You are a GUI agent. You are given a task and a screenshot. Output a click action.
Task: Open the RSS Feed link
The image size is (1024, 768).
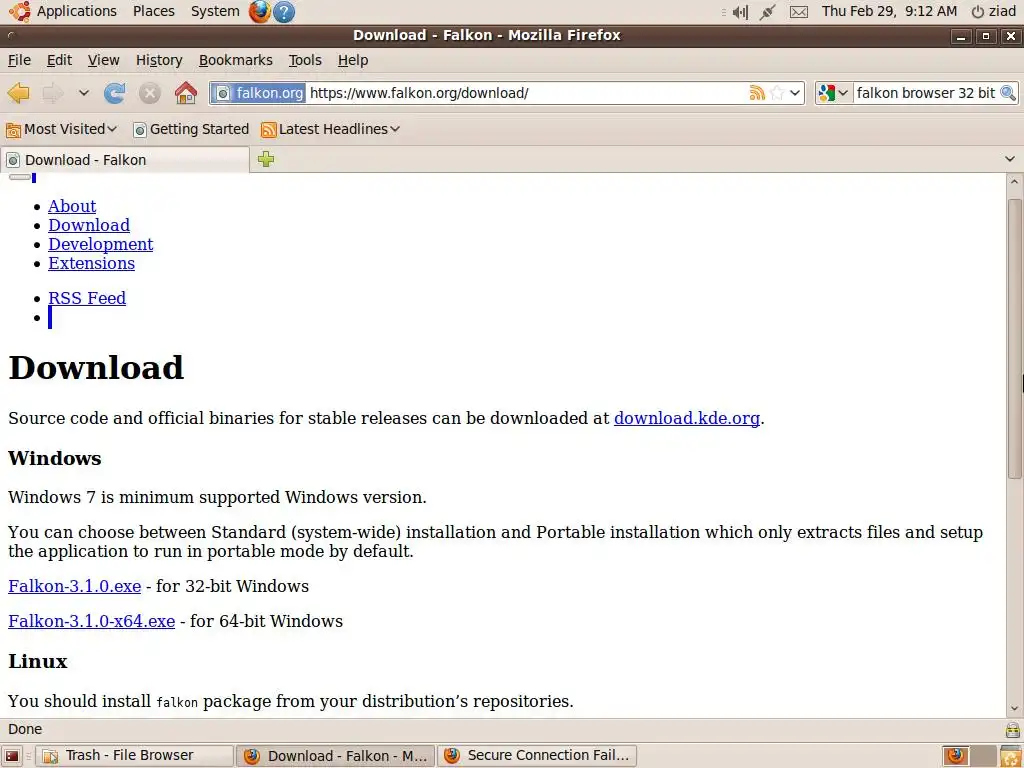point(87,298)
